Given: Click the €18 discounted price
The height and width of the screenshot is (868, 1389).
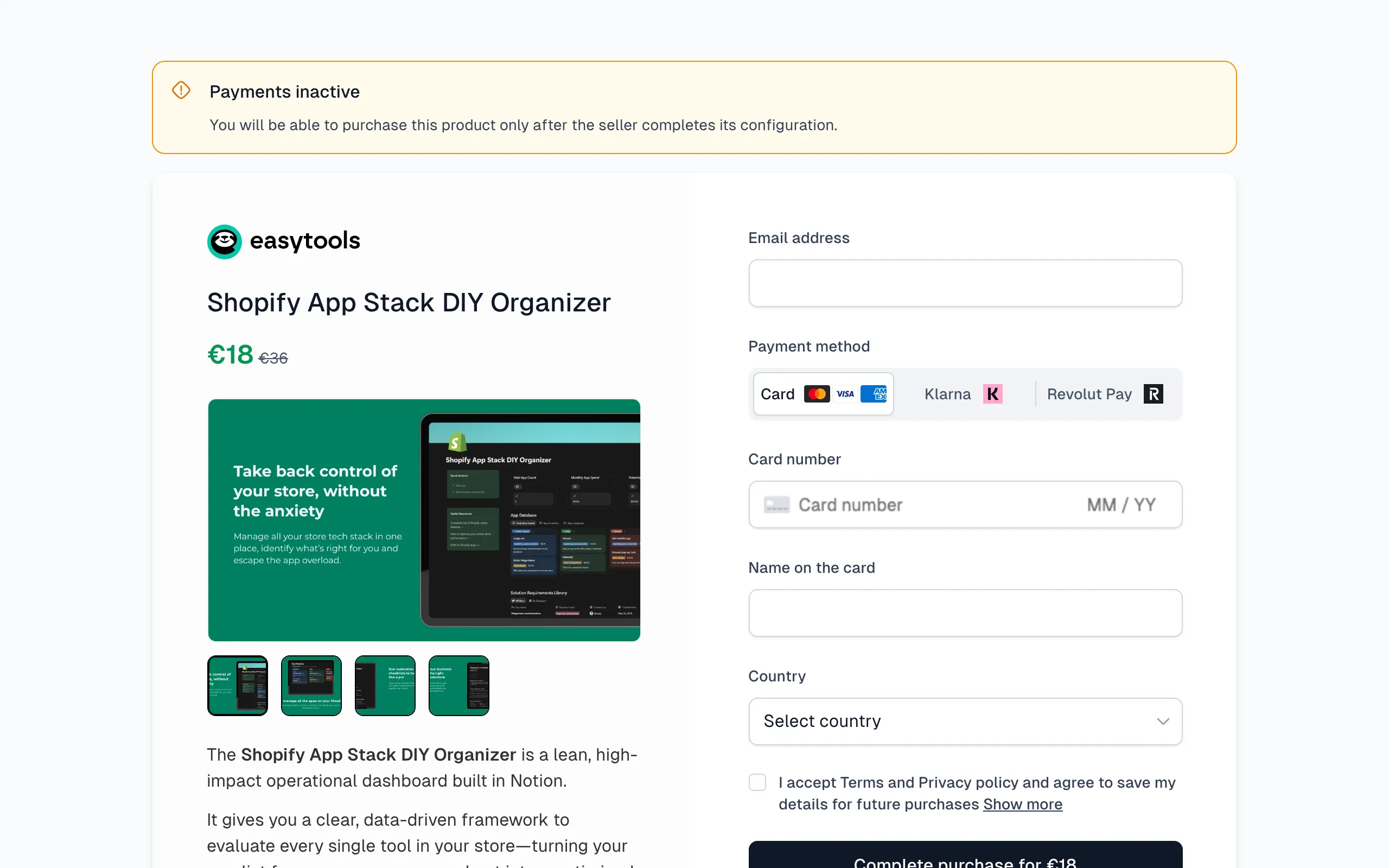Looking at the screenshot, I should pyautogui.click(x=230, y=355).
